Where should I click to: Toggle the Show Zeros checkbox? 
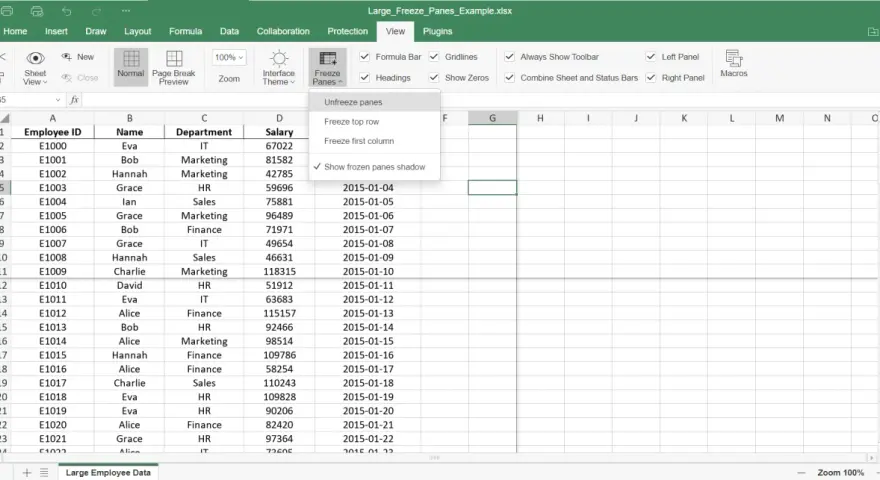[x=434, y=77]
